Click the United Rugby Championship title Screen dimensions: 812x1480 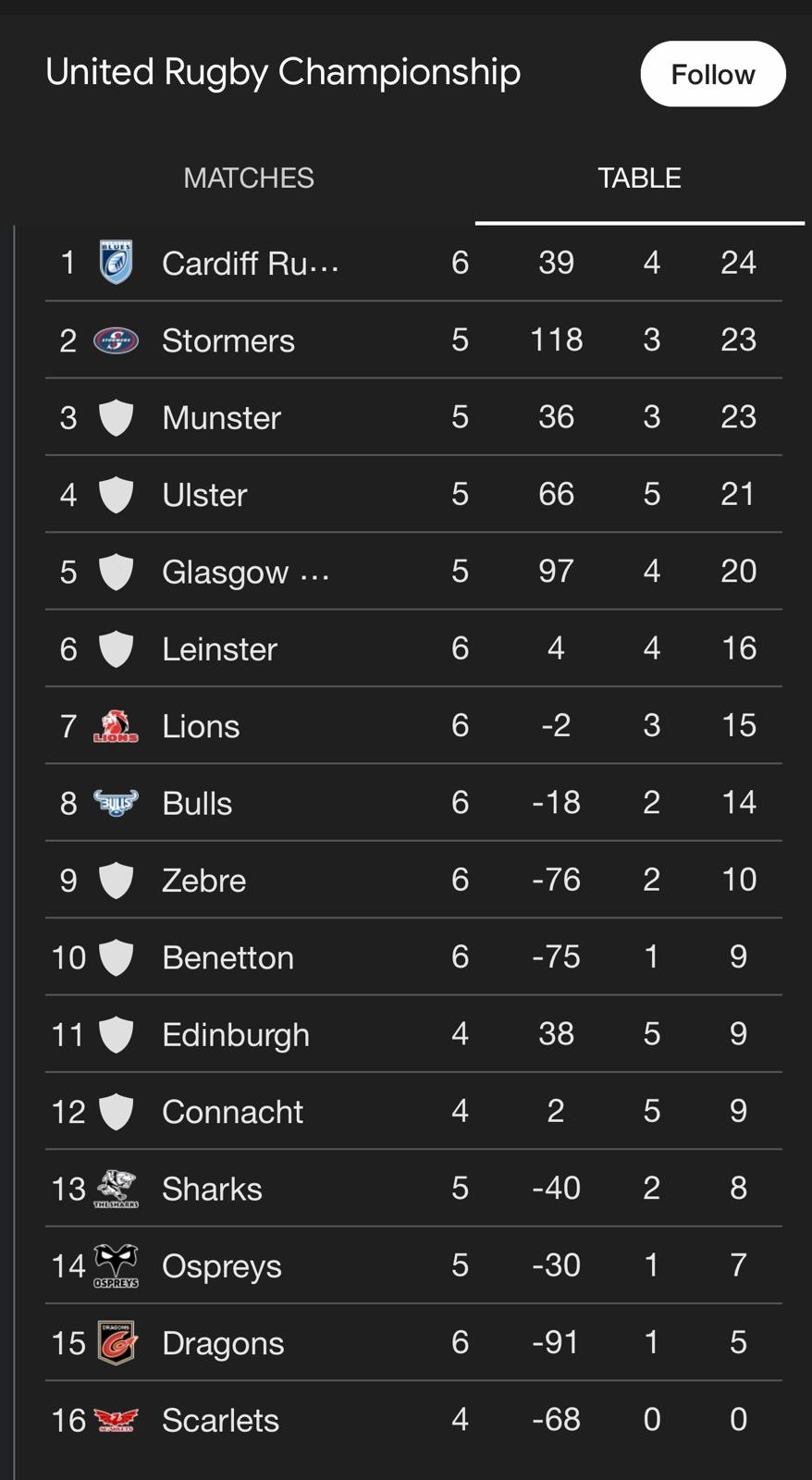(283, 72)
